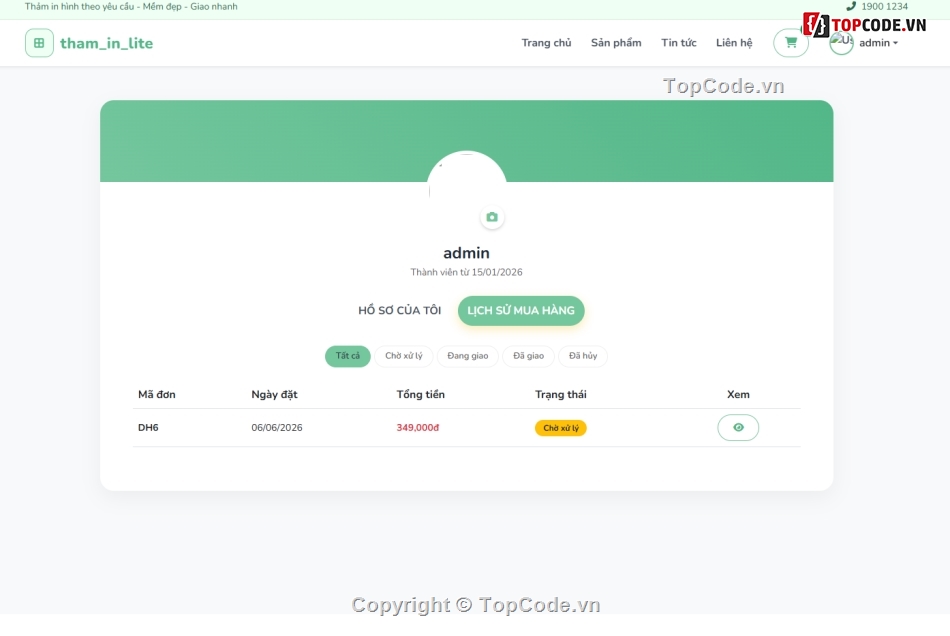Click Thành viên từ 15/01/2026 text
Screen dimensions: 950x636
[467, 273]
